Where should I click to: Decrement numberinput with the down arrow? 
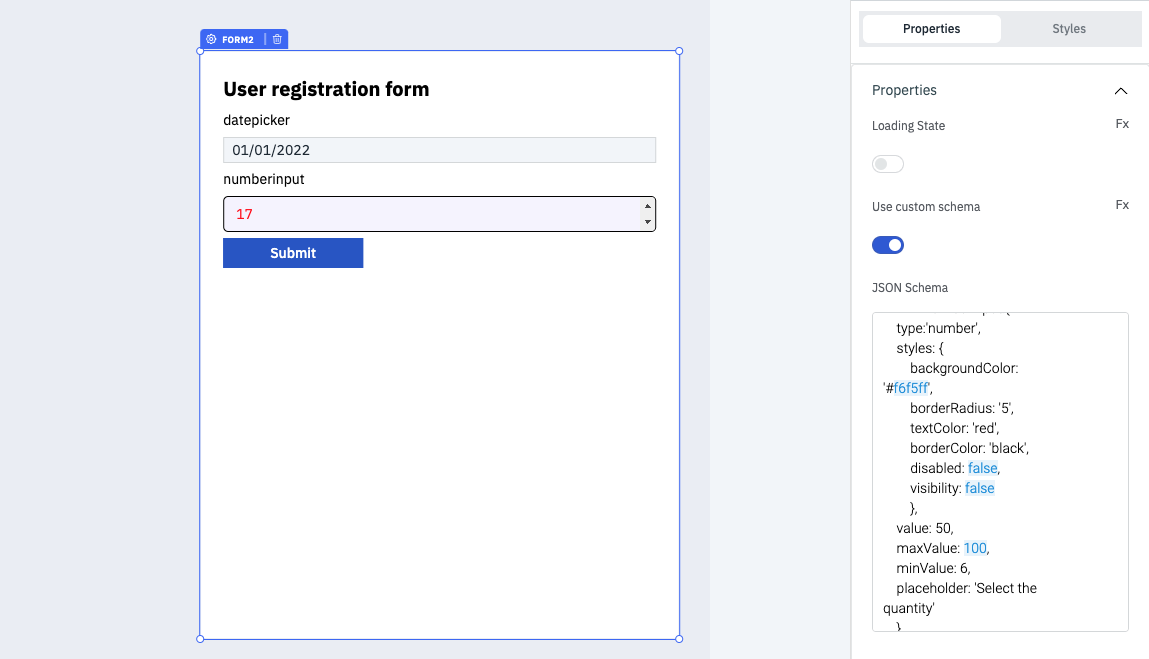pyautogui.click(x=647, y=222)
